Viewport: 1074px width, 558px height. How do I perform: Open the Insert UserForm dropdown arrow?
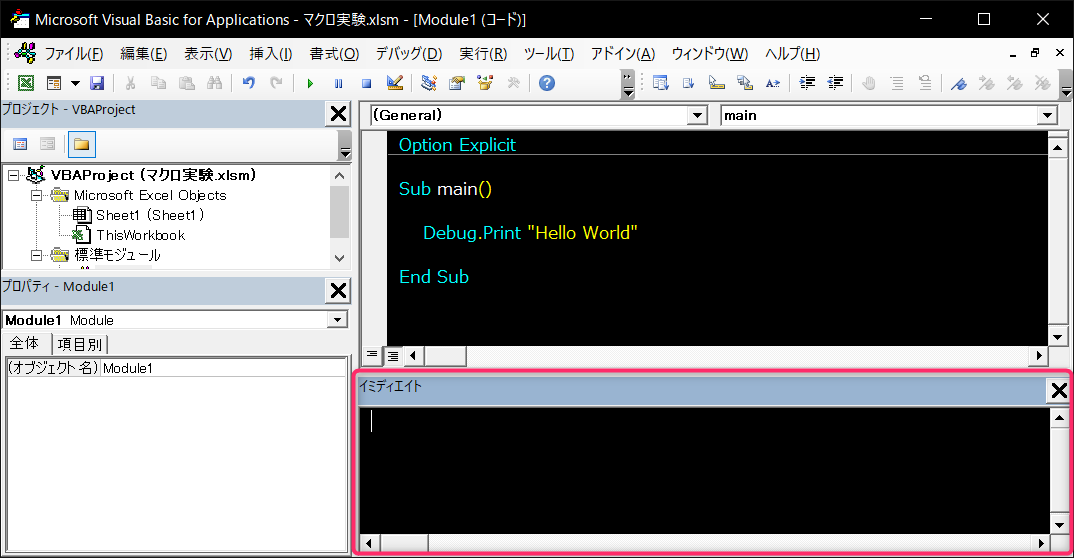(75, 84)
